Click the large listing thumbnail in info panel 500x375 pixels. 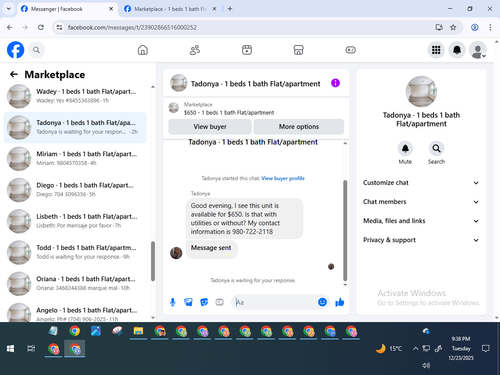(x=421, y=92)
